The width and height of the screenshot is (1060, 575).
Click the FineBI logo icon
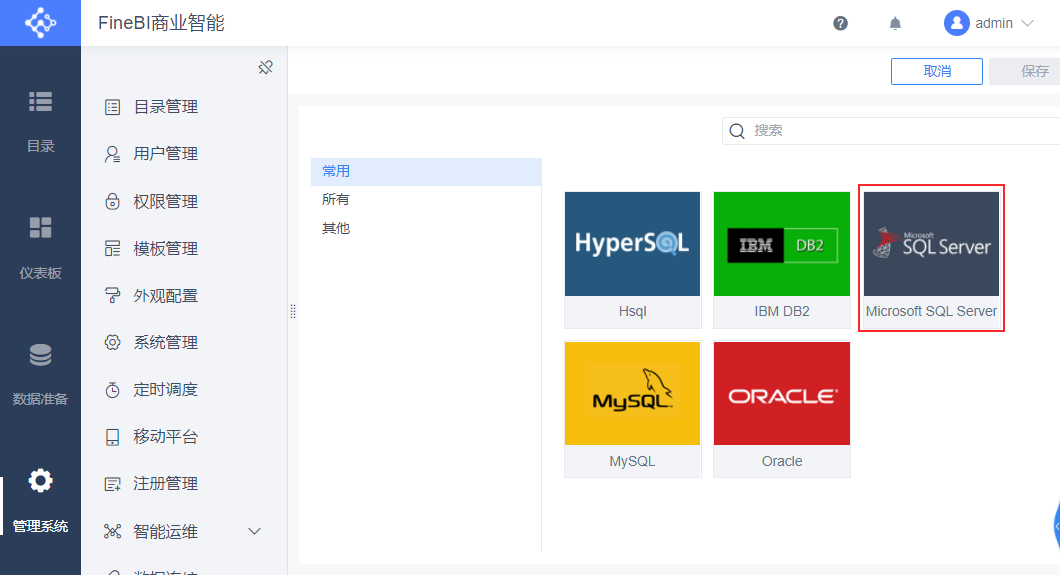(x=40, y=23)
